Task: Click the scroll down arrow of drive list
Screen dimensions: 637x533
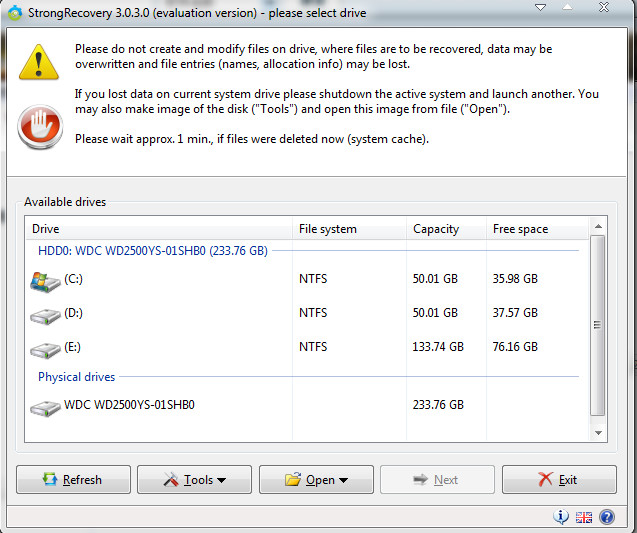Action: [598, 433]
